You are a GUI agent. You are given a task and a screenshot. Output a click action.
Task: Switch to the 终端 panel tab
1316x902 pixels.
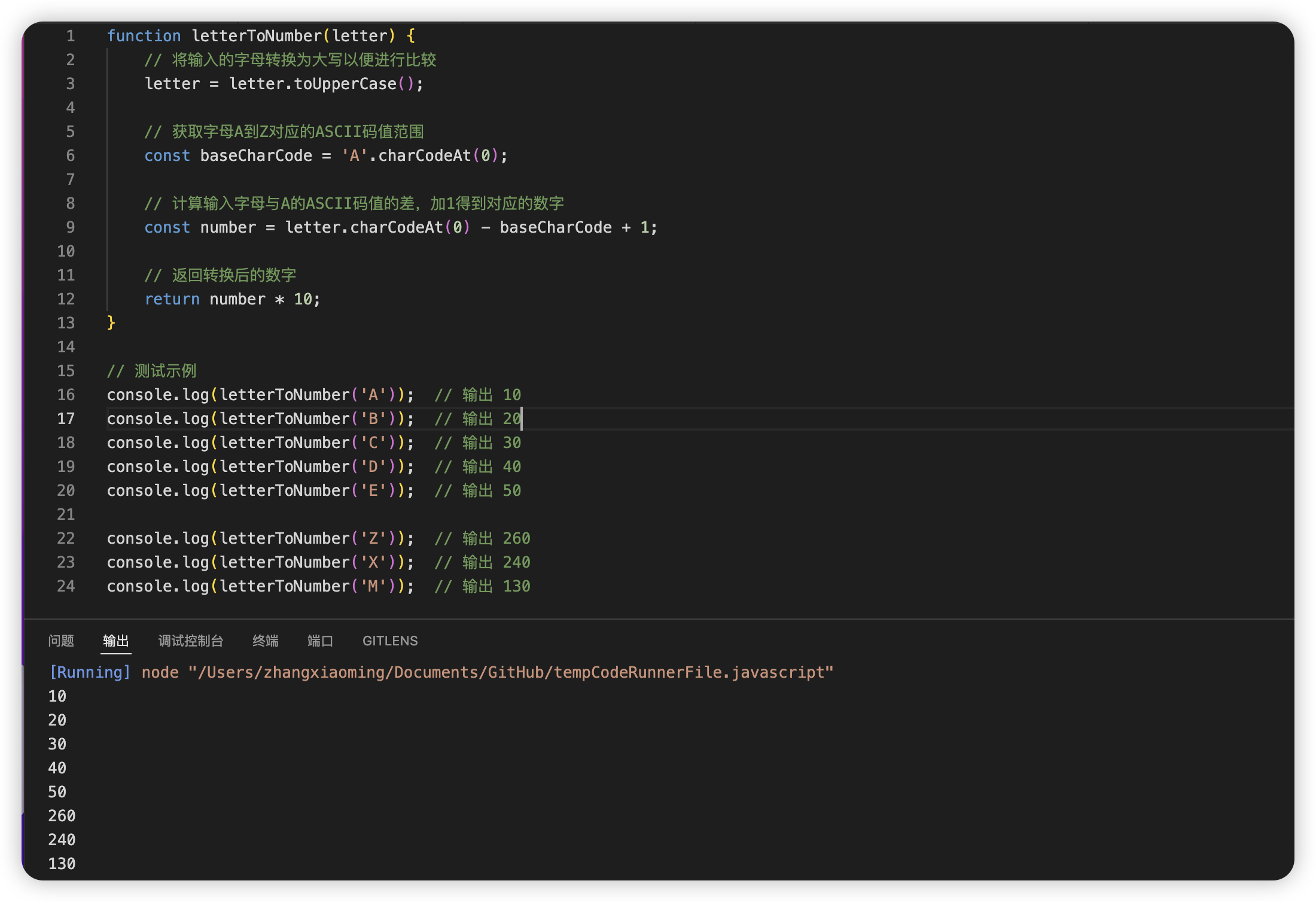pos(265,641)
